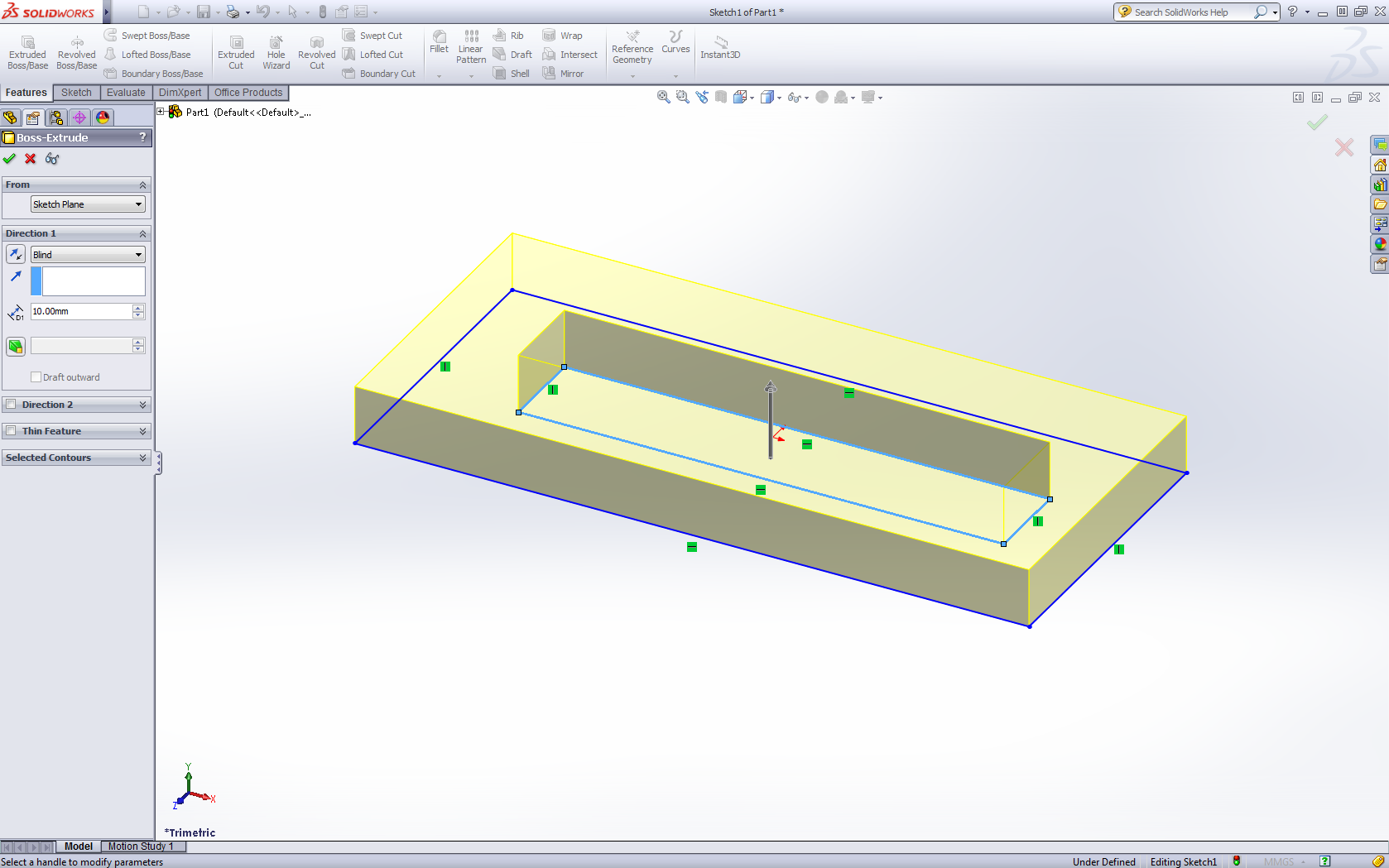Click the depth value 10.00mm field
This screenshot has height=868, width=1389.
[81, 311]
